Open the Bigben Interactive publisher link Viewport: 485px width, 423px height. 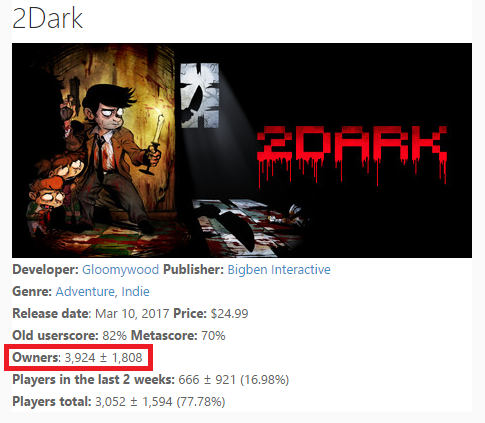[279, 269]
